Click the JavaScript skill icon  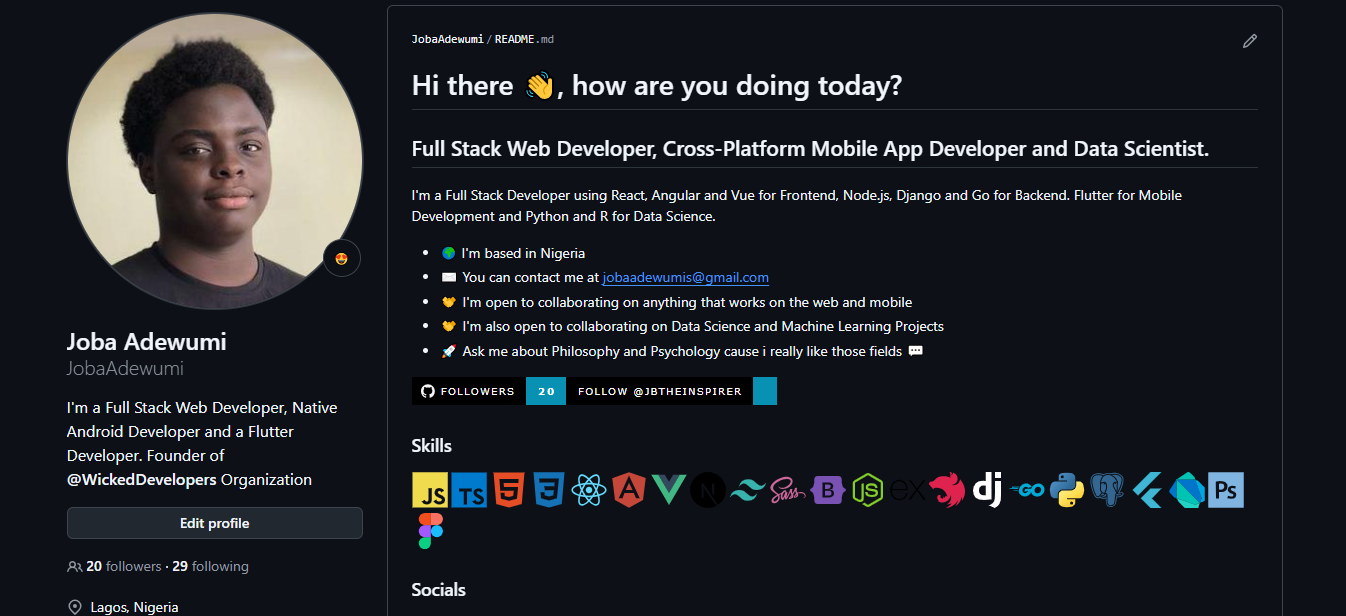(430, 490)
